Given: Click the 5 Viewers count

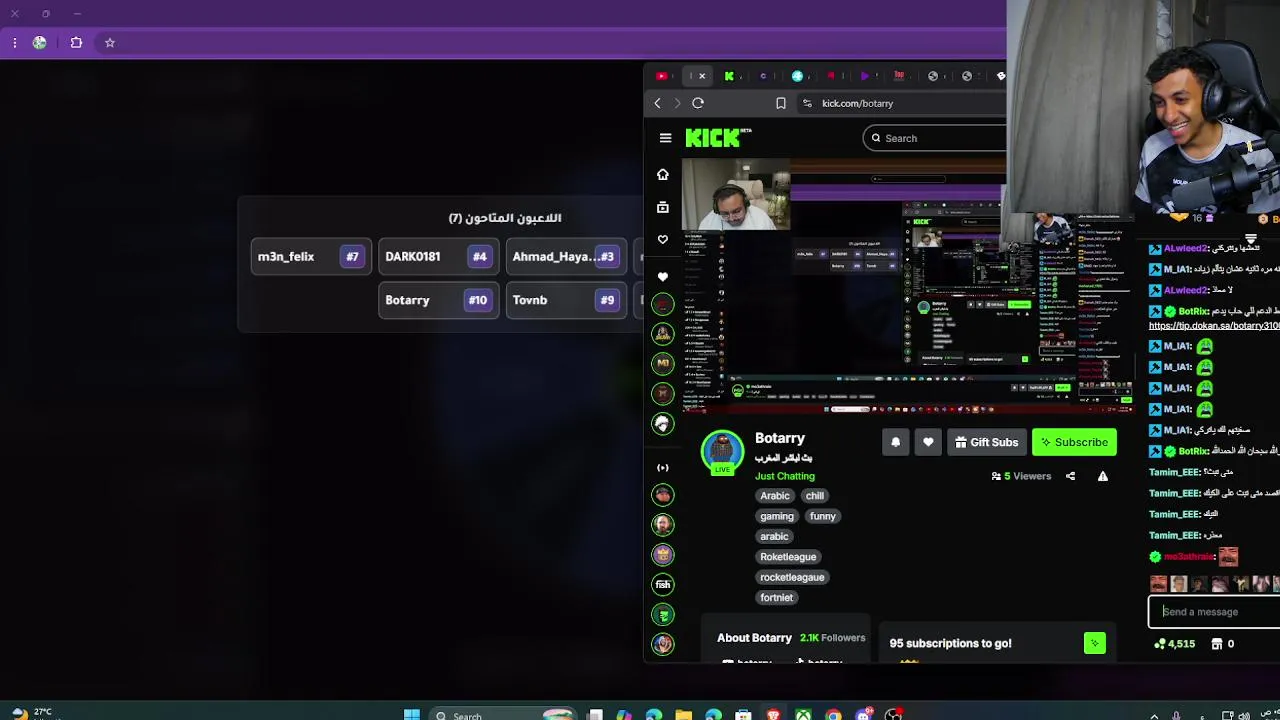Looking at the screenshot, I should coord(1021,476).
